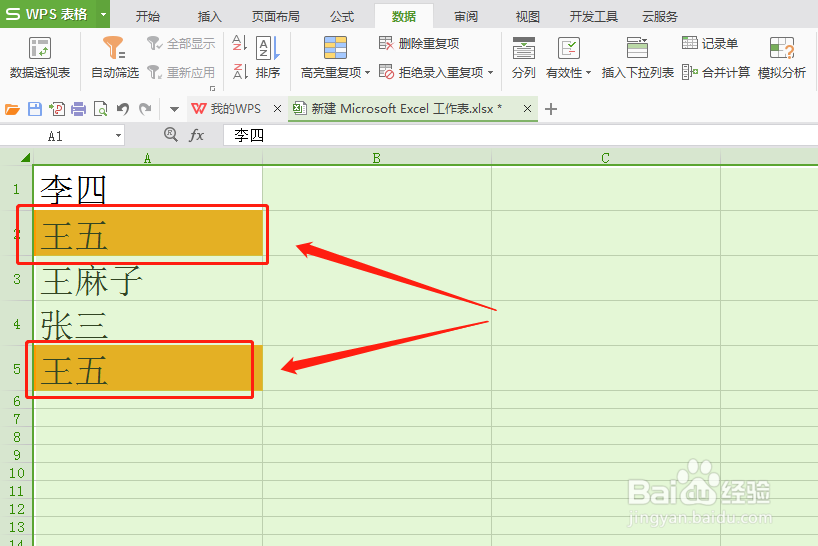The width and height of the screenshot is (818, 546).
Task: Open Text to Columns (分列)
Action: (523, 57)
